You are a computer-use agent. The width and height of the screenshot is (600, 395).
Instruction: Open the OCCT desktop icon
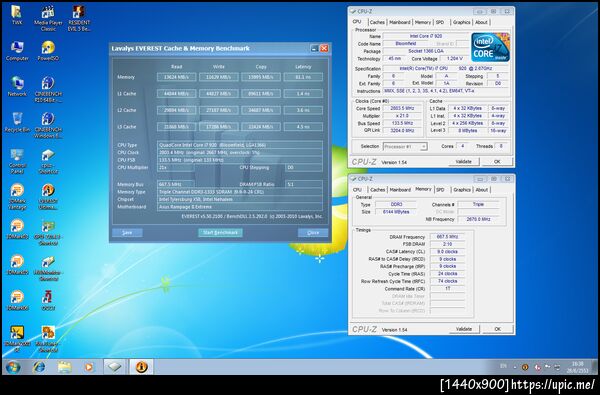48,300
